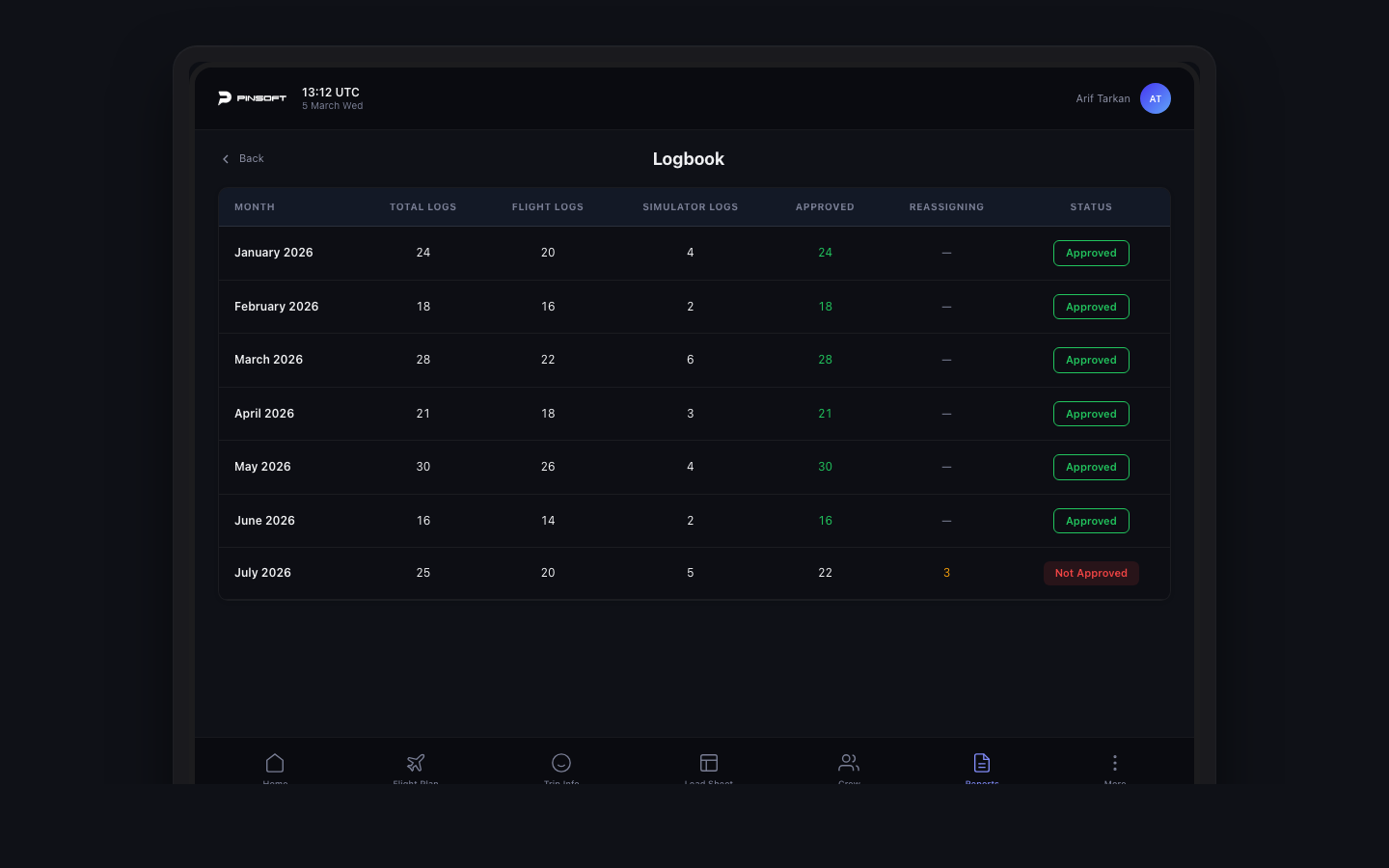Select the Home icon in bottom navigation
Image resolution: width=1389 pixels, height=868 pixels.
275,763
